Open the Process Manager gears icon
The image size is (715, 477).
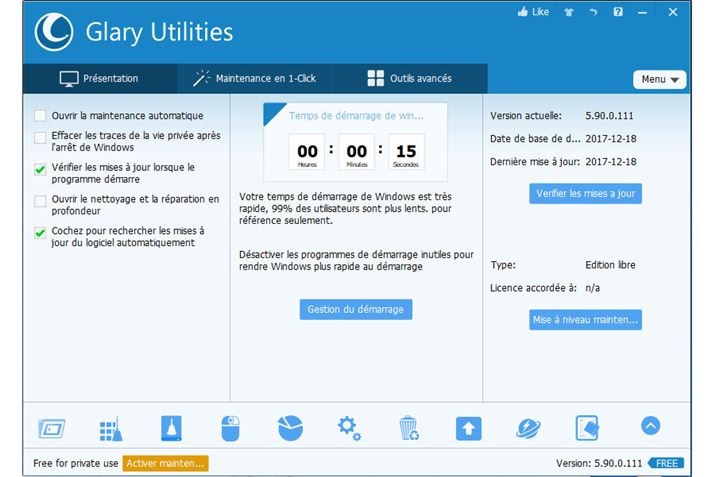349,428
